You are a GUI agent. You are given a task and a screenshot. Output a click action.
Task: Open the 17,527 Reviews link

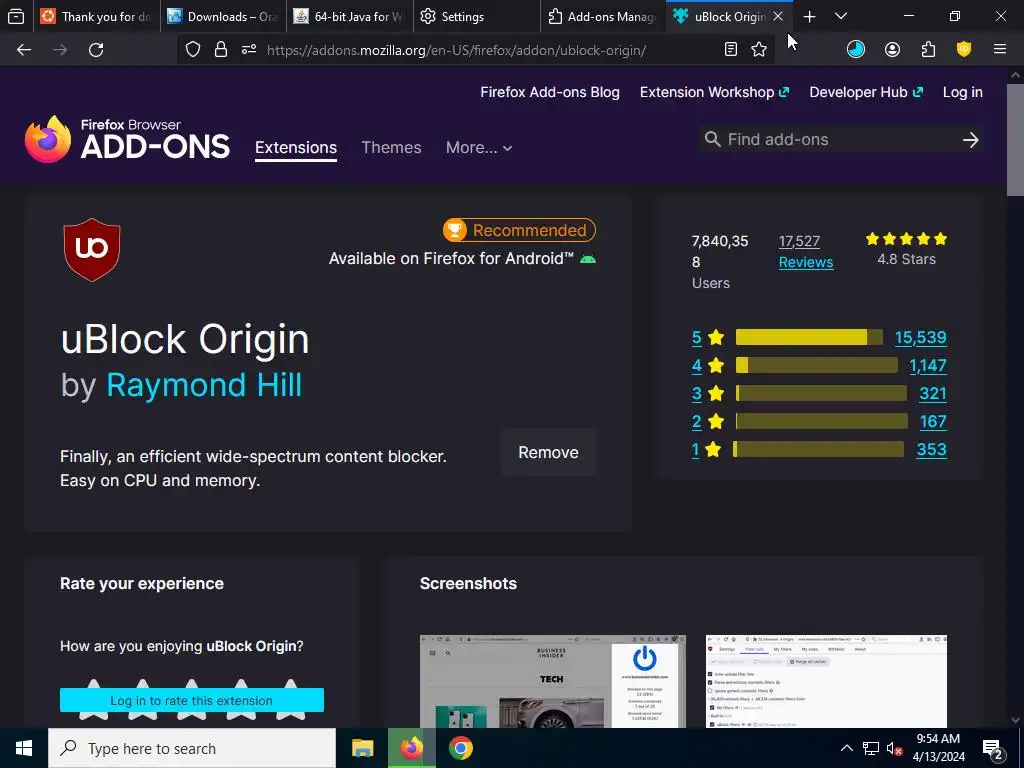click(x=806, y=251)
